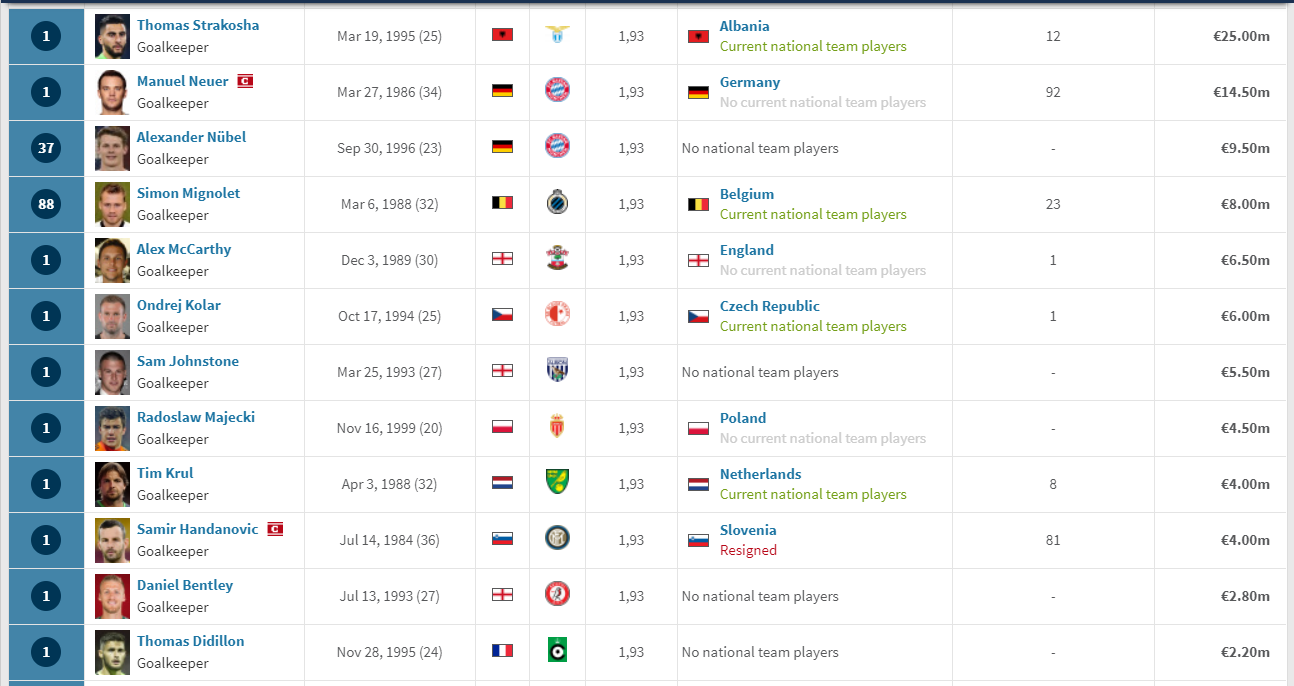Open the Czech Republic national team link

pyautogui.click(x=770, y=306)
